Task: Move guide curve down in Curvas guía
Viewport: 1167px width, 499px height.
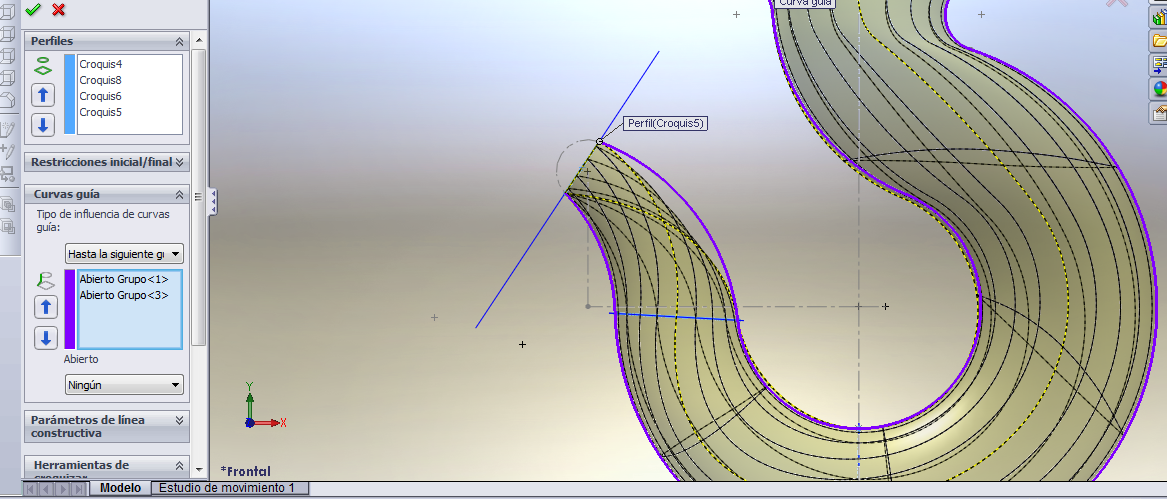Action: click(46, 338)
